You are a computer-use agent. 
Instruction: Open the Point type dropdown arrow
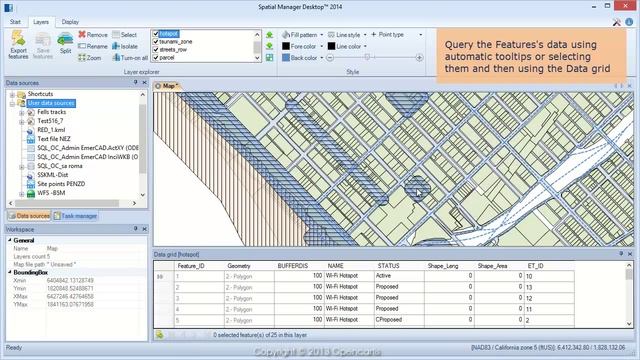tap(421, 35)
